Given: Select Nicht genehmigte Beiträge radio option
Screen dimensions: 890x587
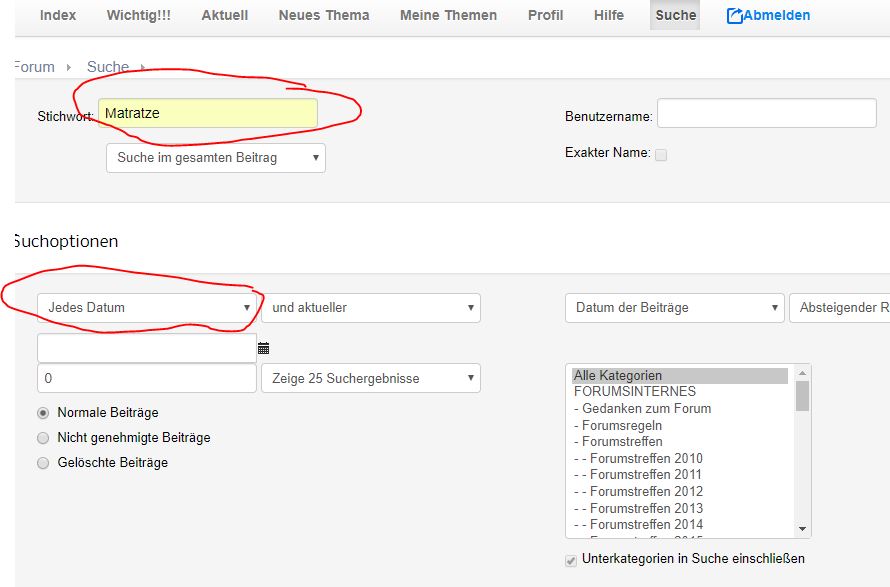Looking at the screenshot, I should [43, 438].
